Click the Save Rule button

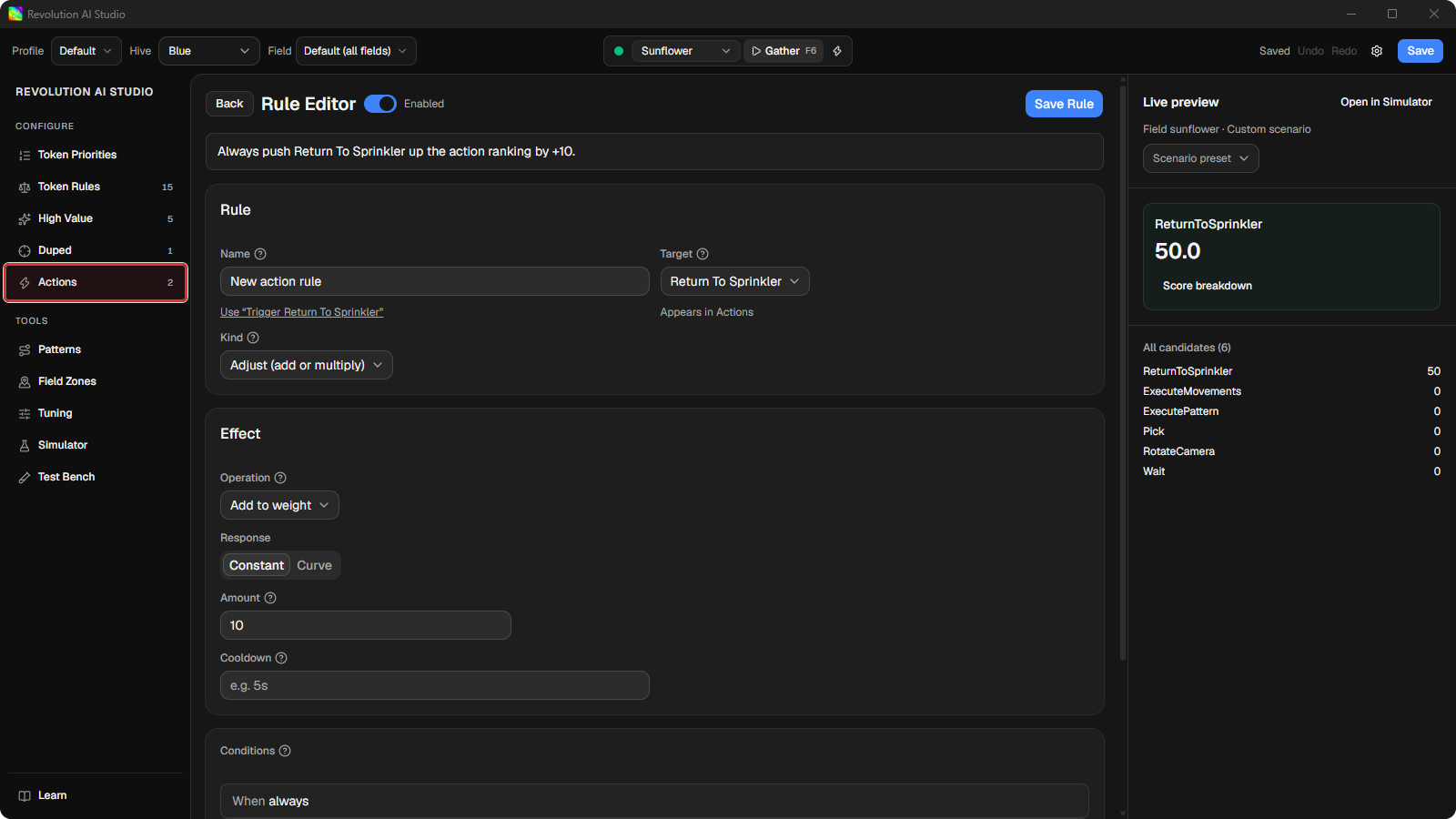tap(1064, 104)
